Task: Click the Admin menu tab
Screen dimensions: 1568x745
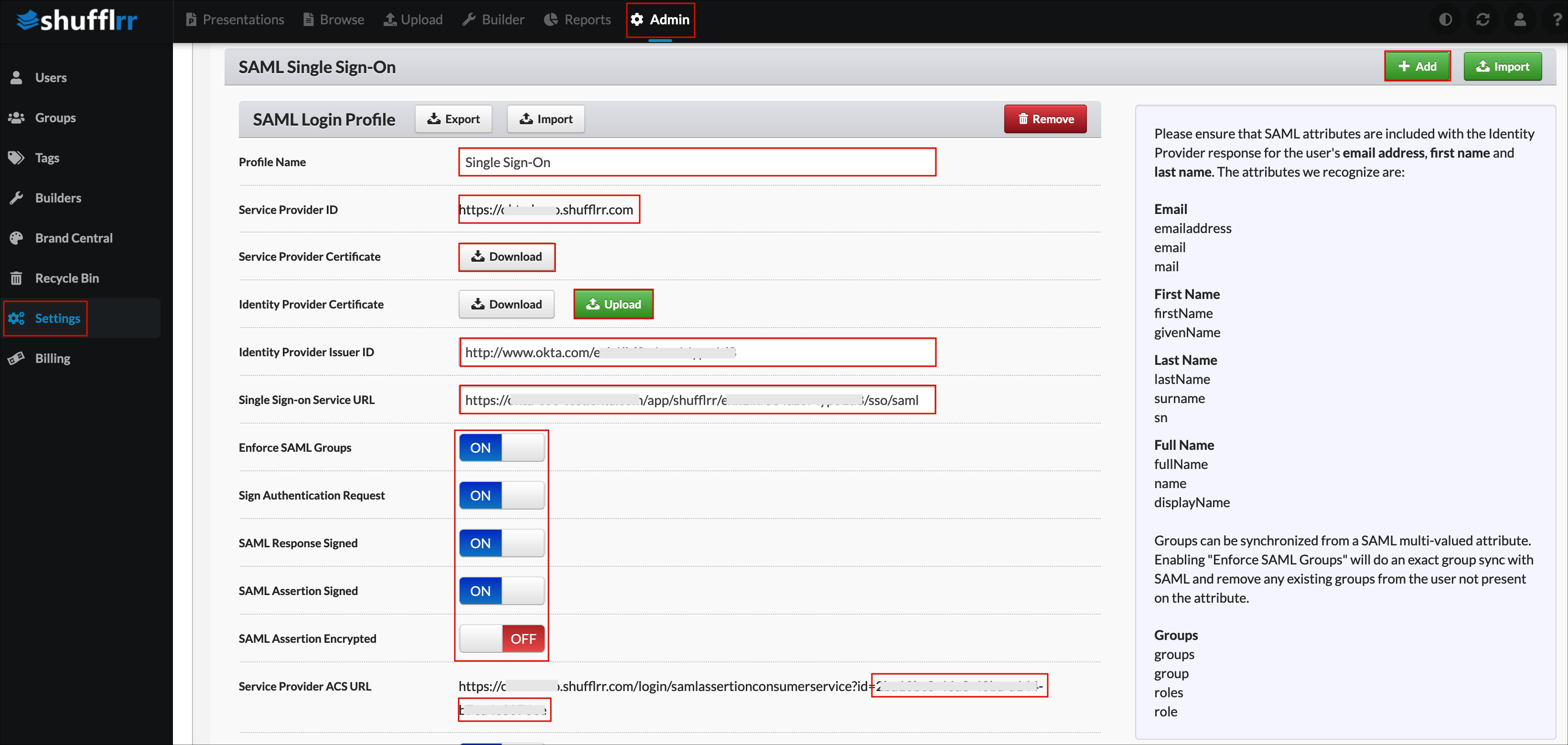Action: 659,19
